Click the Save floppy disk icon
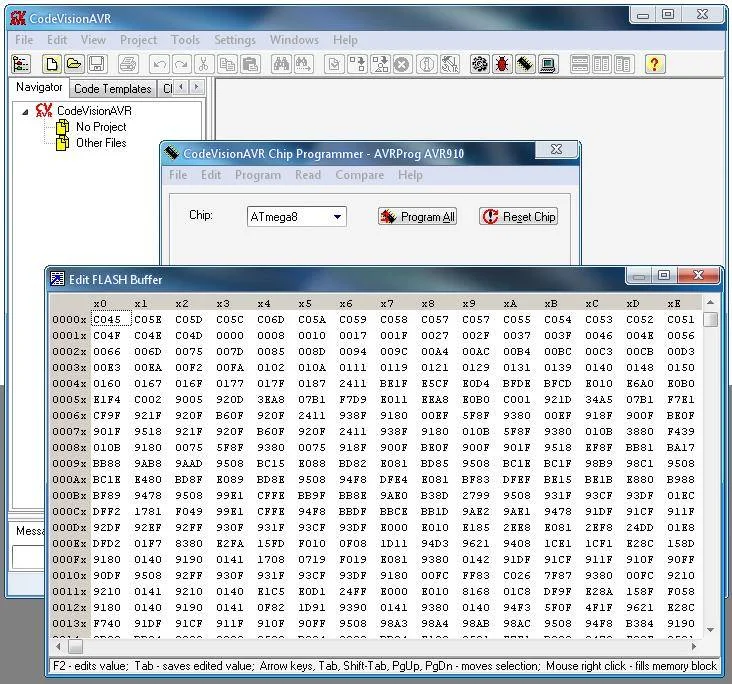This screenshot has height=684, width=732. coord(97,64)
